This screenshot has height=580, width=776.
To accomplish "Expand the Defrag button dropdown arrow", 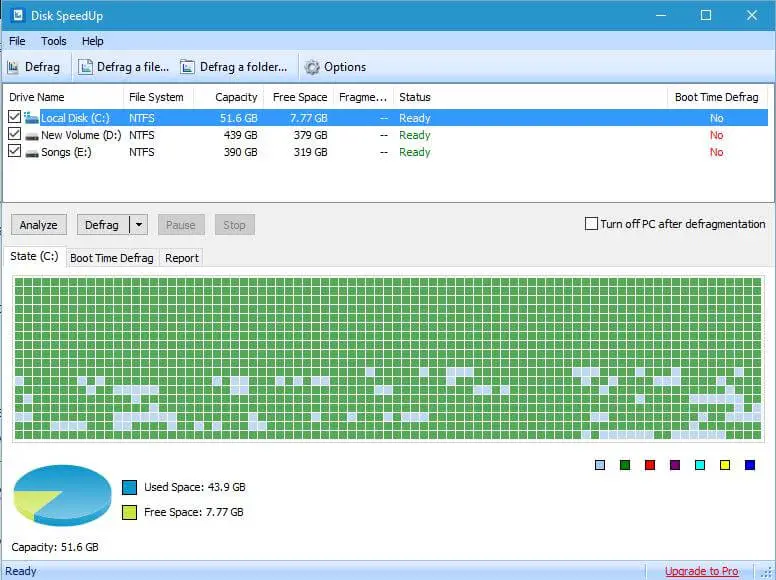I will (139, 225).
